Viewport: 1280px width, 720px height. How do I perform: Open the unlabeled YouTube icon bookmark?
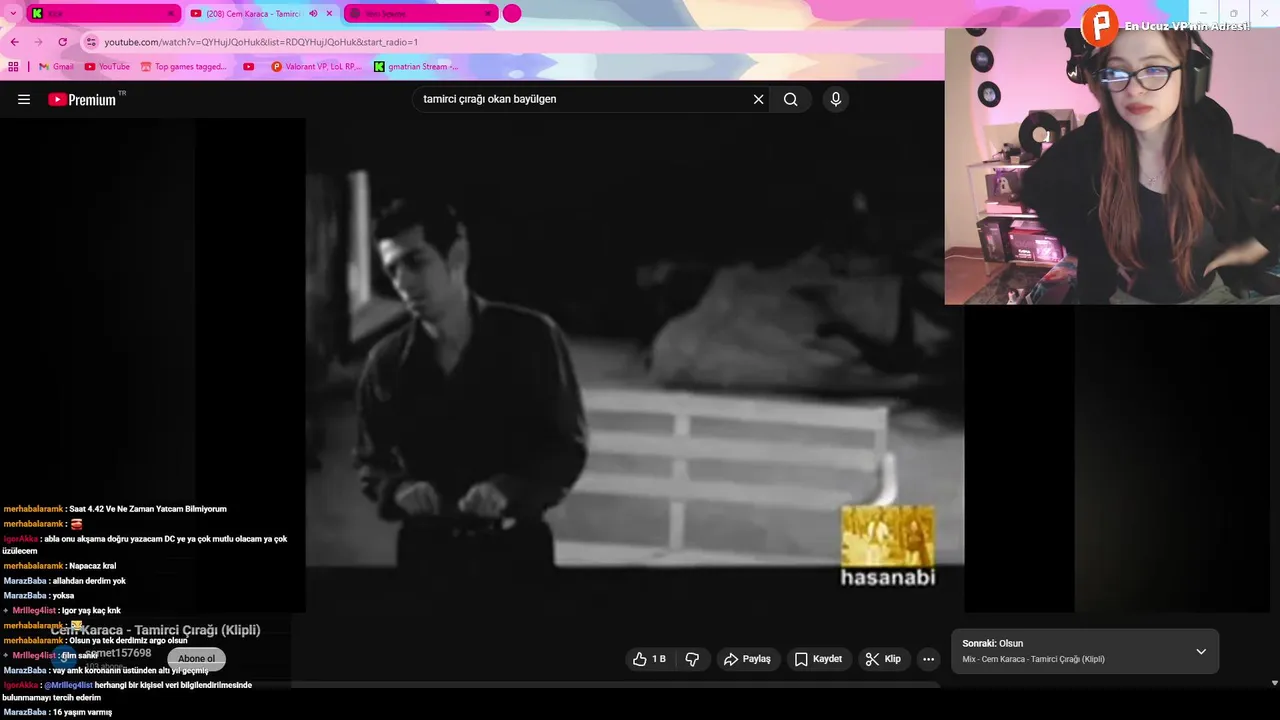(249, 67)
